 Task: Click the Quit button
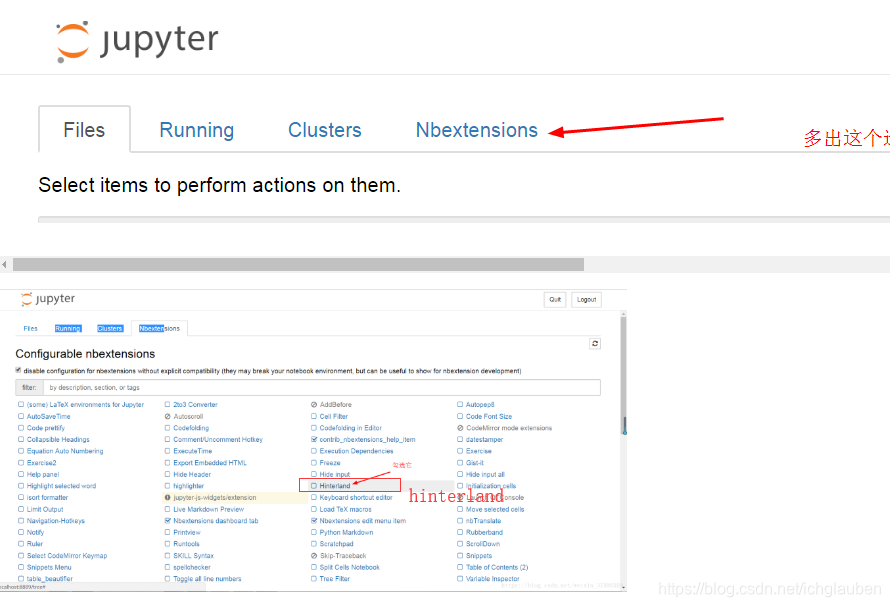tap(555, 299)
